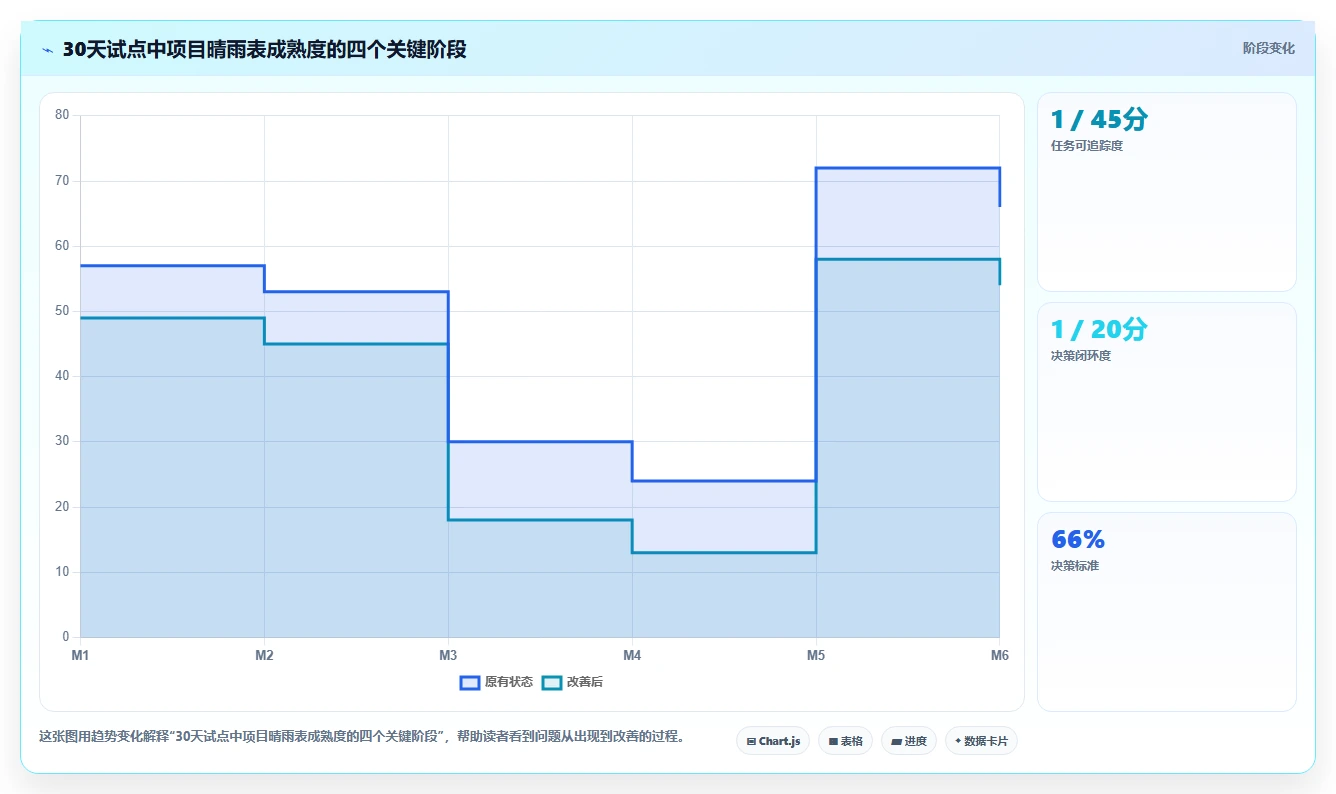
Task: Open the 66% 决策标准 card
Action: pyautogui.click(x=1167, y=612)
